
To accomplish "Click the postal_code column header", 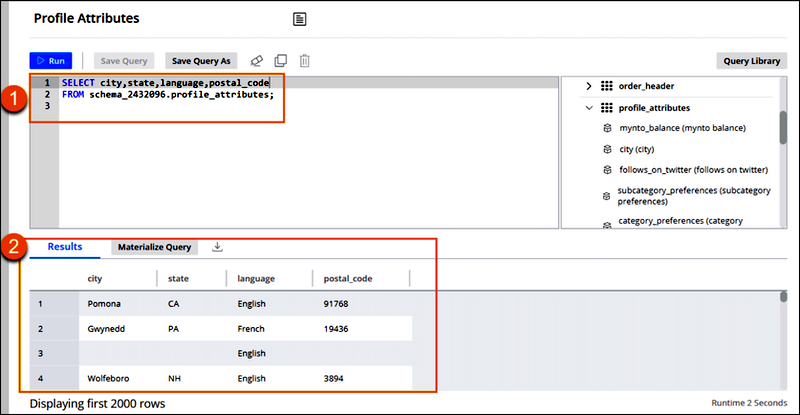I will 348,279.
